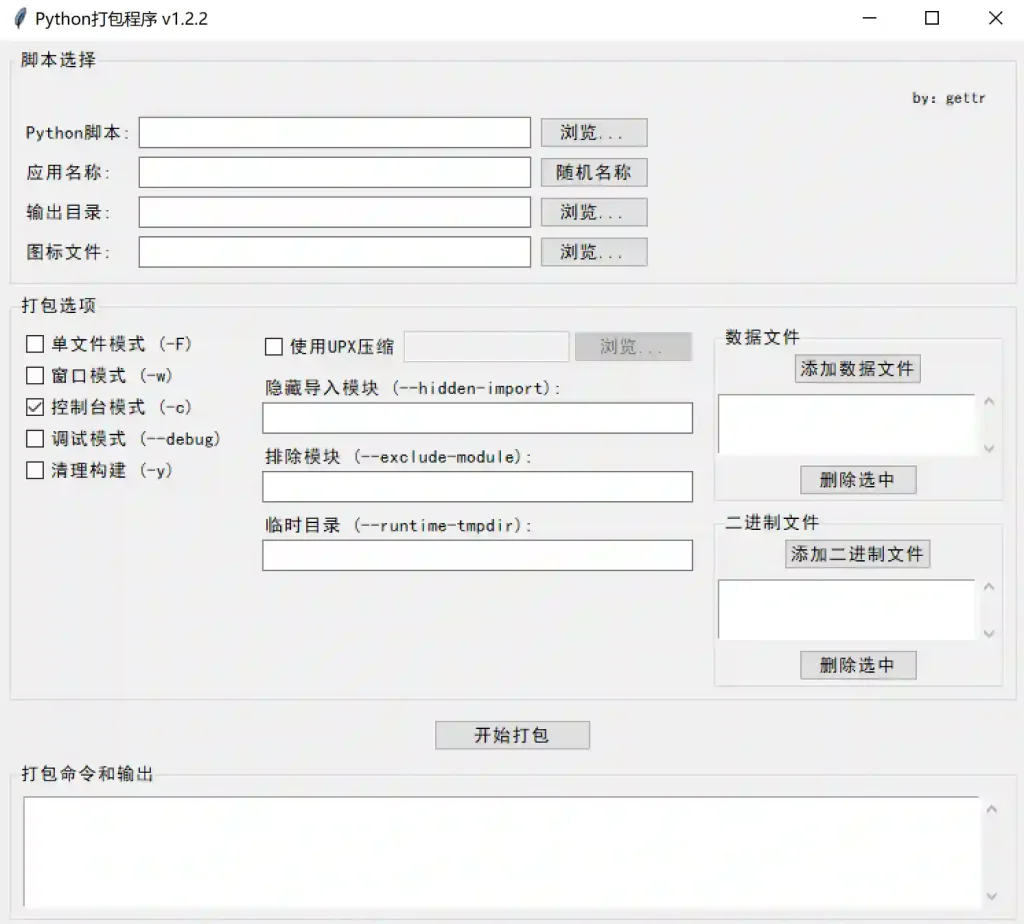Browse for the 图标文件
This screenshot has width=1024, height=924.
coord(594,252)
